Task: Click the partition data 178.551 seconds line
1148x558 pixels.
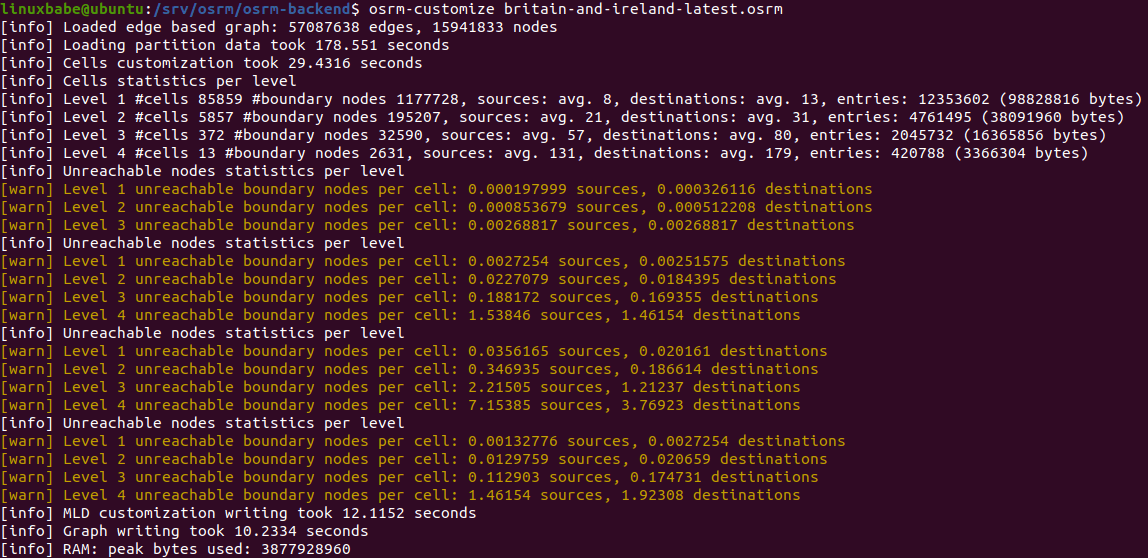Action: (x=256, y=45)
